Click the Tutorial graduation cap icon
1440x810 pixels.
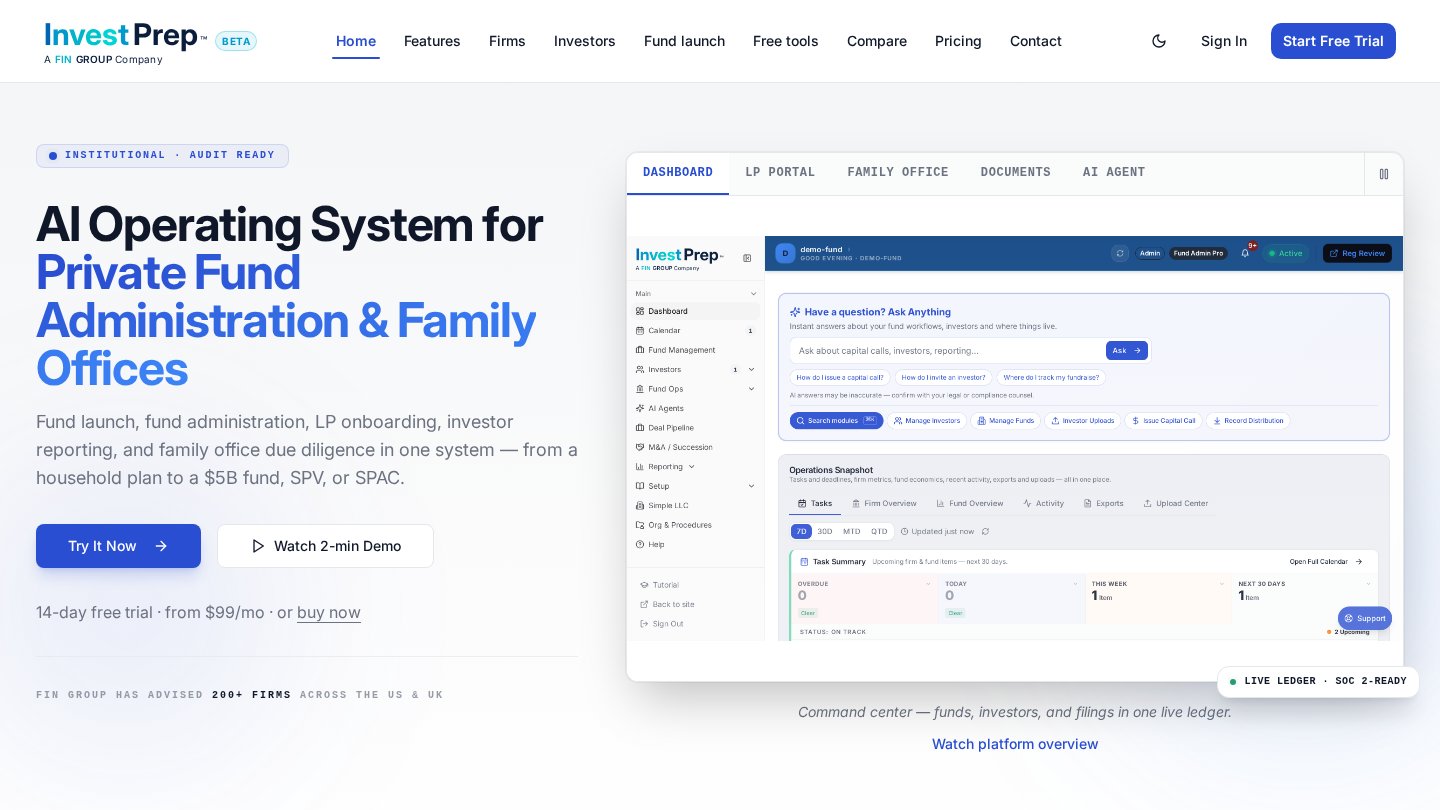click(644, 585)
